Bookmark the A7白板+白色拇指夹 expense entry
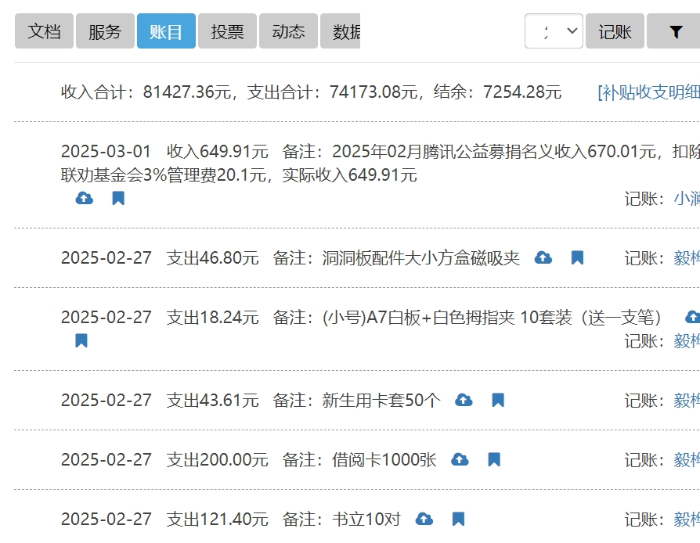Screen dimensions: 700x543 82,340
